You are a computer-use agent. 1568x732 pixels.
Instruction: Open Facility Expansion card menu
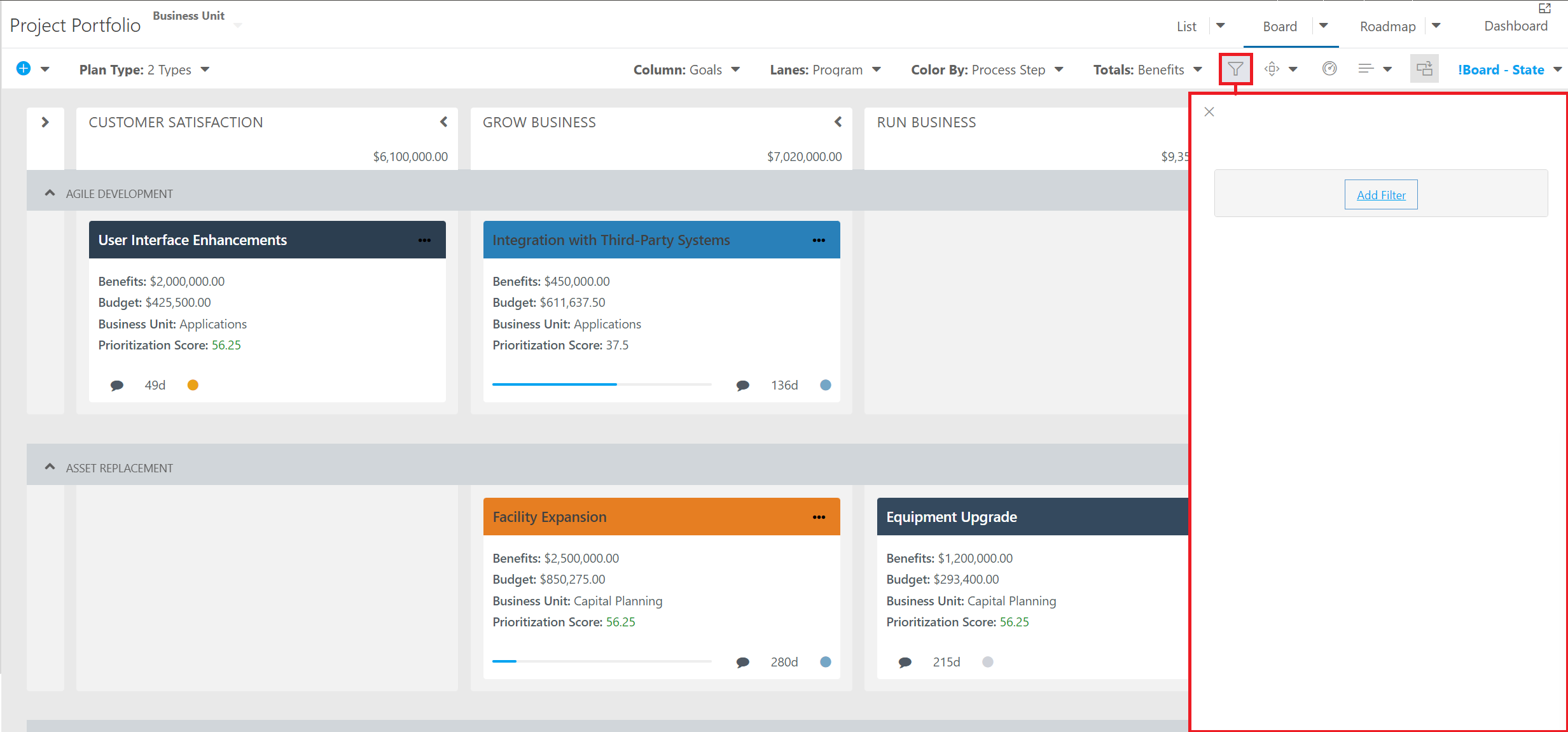(x=819, y=517)
